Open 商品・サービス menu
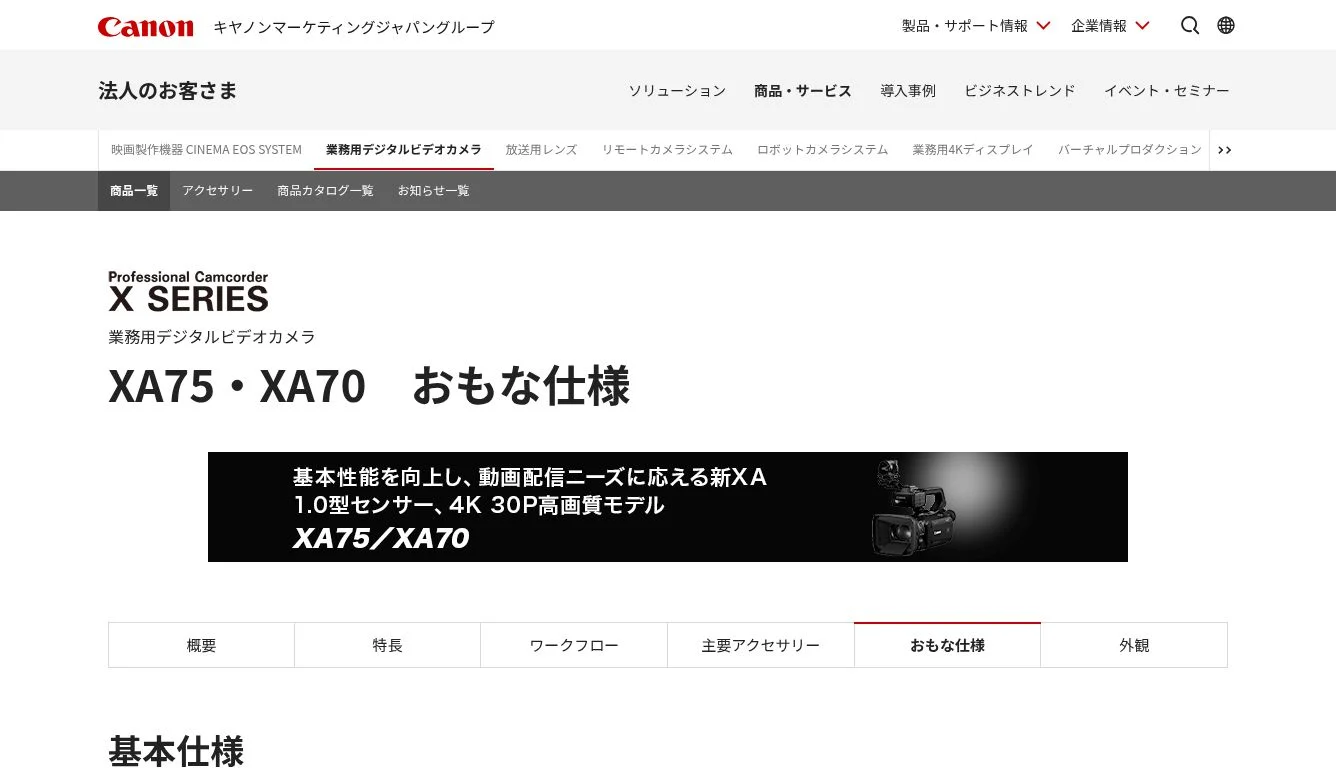Viewport: 1336px width, 768px height. point(803,91)
